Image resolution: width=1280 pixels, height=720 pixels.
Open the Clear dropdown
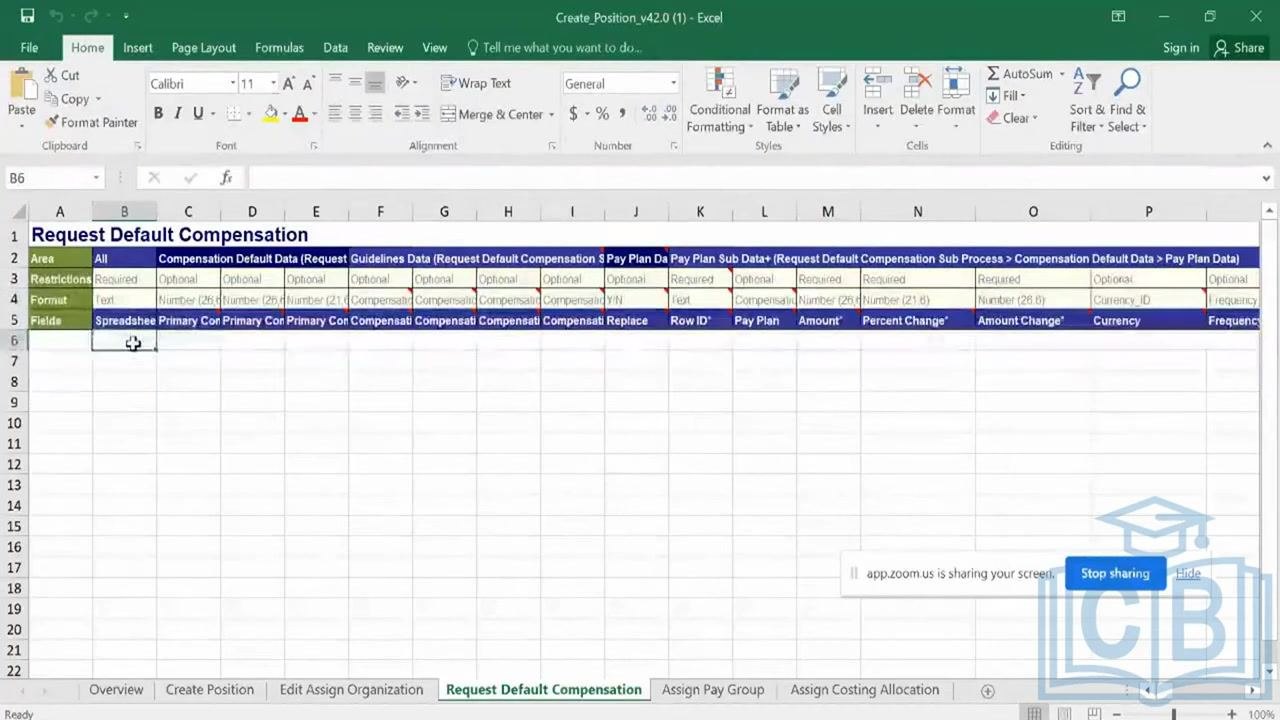click(x=1012, y=118)
